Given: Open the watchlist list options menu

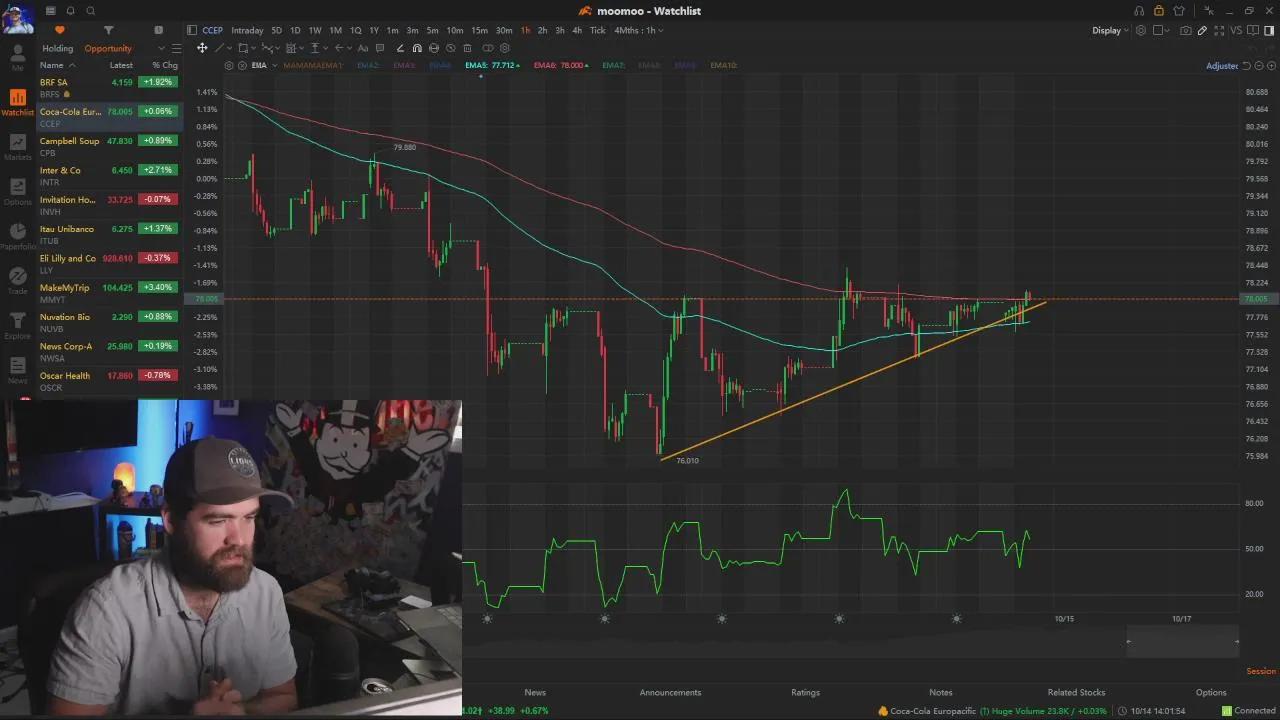Looking at the screenshot, I should pyautogui.click(x=176, y=48).
